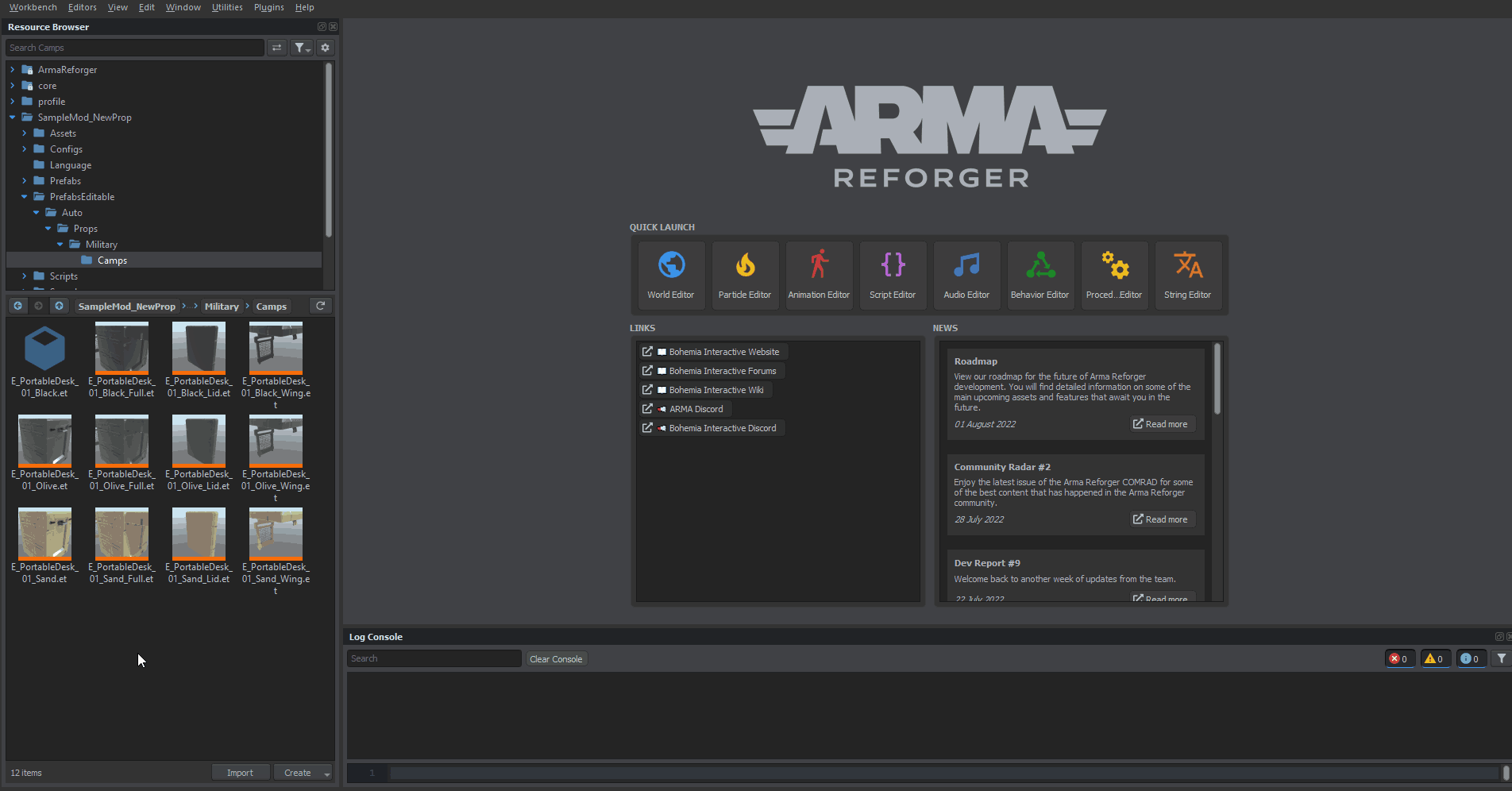
Task: Open the Particle Editor from Quick Launch
Action: pos(745,275)
